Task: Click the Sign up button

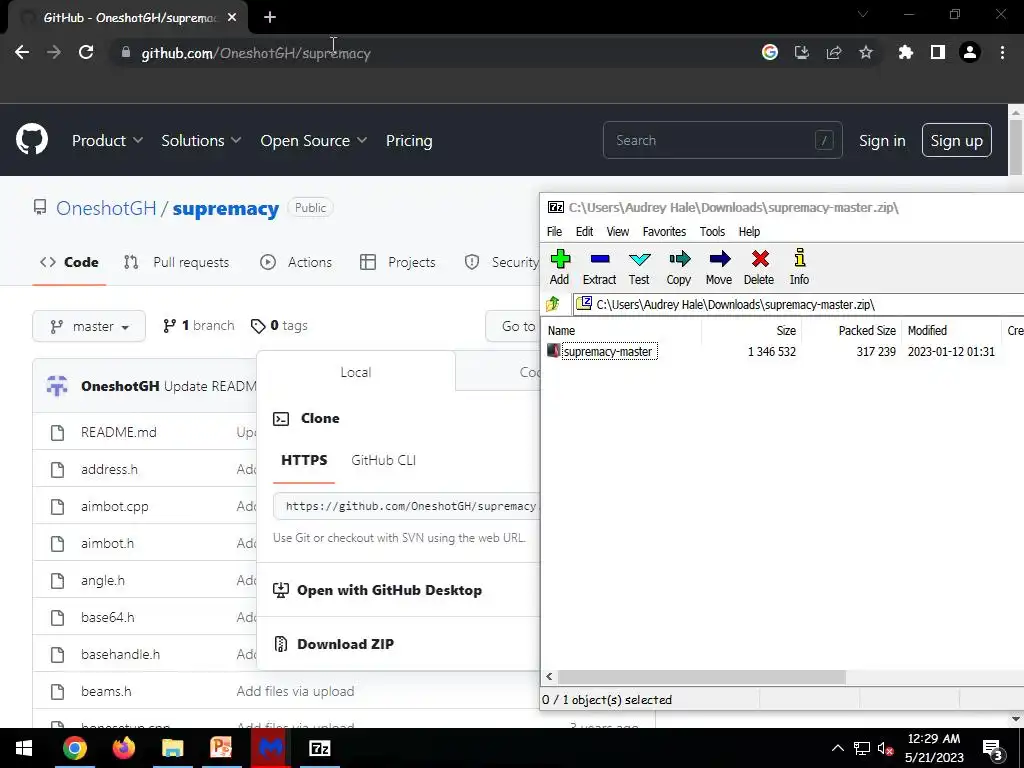Action: coord(956,140)
